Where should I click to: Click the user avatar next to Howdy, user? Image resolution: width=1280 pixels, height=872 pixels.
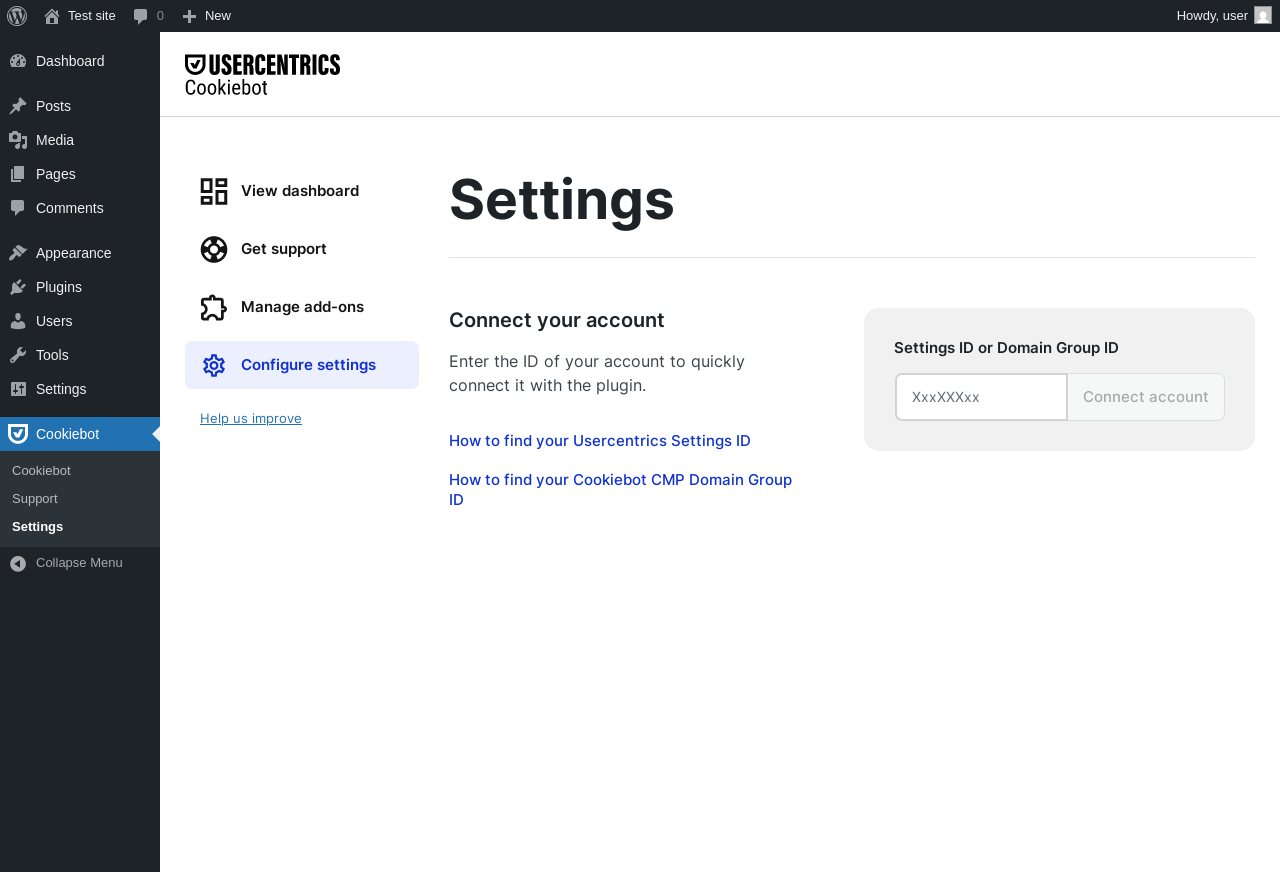(x=1263, y=15)
